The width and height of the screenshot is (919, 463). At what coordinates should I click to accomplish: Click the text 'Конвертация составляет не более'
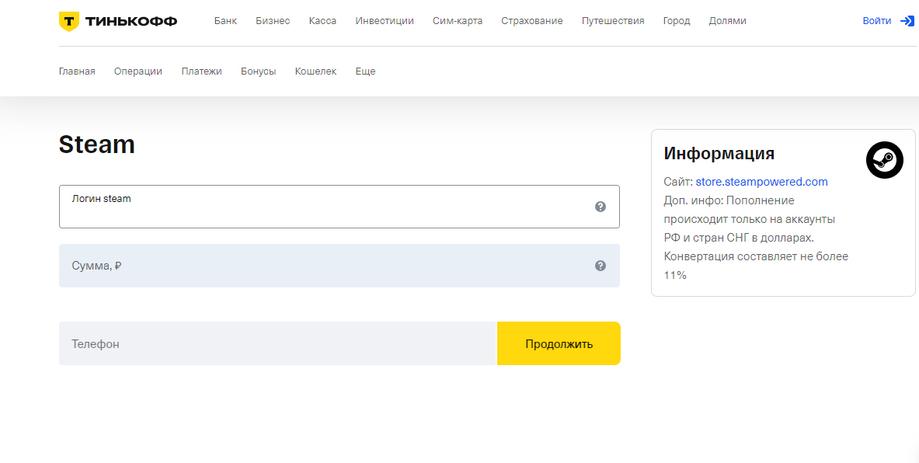pyautogui.click(x=756, y=257)
